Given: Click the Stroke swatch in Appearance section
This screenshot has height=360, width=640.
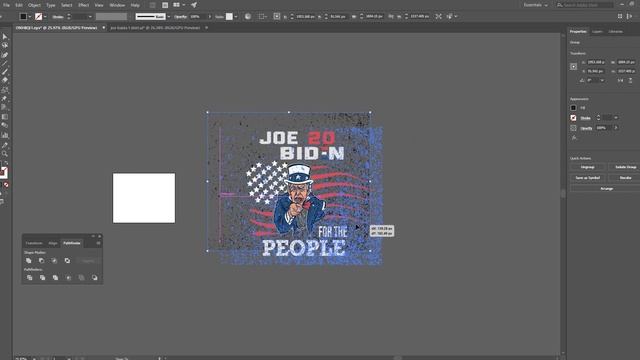Looking at the screenshot, I should [573, 118].
